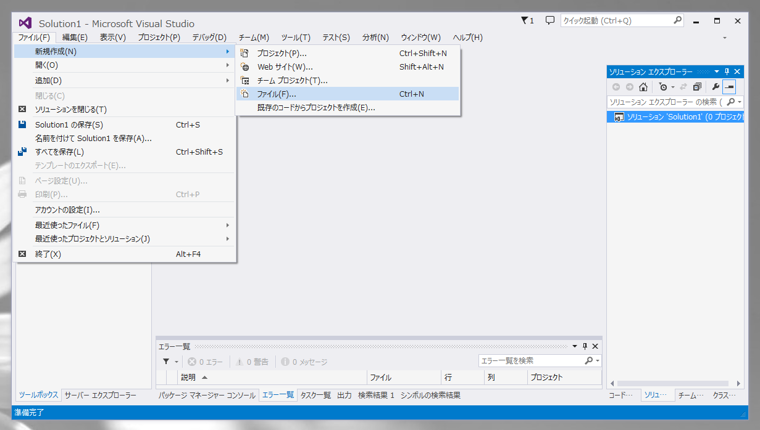Expand recent projects and solutions submenu
Image resolution: width=760 pixels, height=430 pixels.
tap(125, 239)
